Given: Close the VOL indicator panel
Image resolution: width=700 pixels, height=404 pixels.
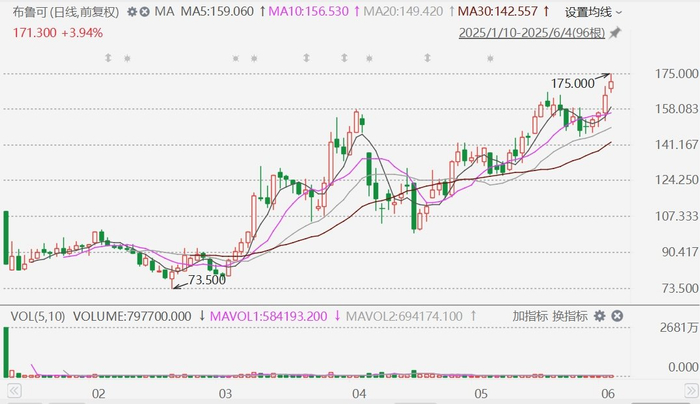Looking at the screenshot, I should (x=617, y=316).
